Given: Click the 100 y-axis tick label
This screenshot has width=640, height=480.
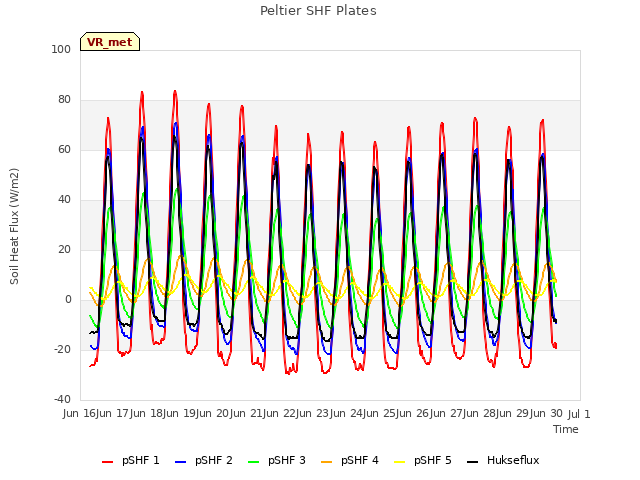Looking at the screenshot, I should click(x=61, y=49).
